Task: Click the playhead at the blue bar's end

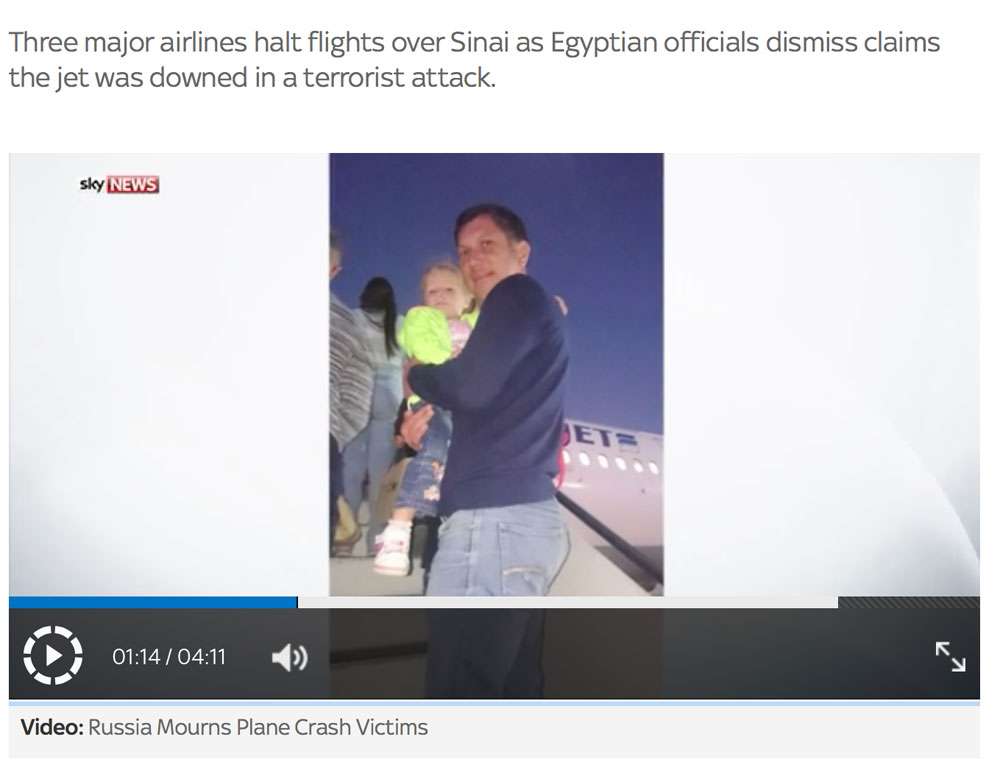Action: pyautogui.click(x=297, y=602)
